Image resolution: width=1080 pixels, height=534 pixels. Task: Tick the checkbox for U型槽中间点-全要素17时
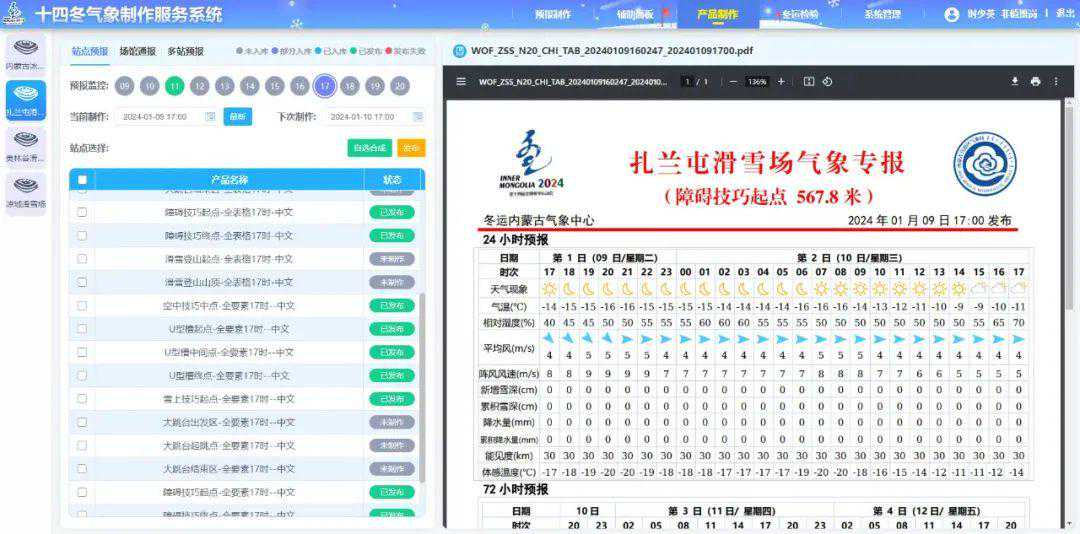tap(82, 352)
